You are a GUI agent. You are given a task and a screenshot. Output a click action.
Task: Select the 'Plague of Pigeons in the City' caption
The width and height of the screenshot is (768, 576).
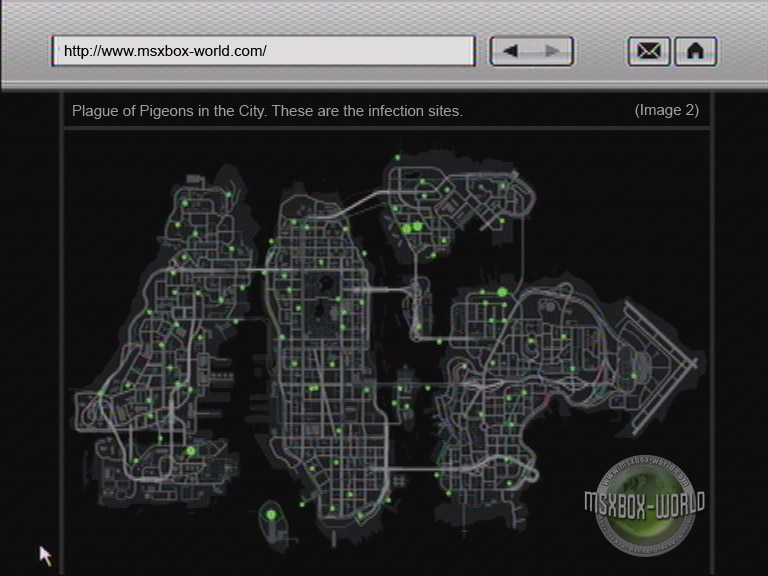pyautogui.click(x=267, y=111)
